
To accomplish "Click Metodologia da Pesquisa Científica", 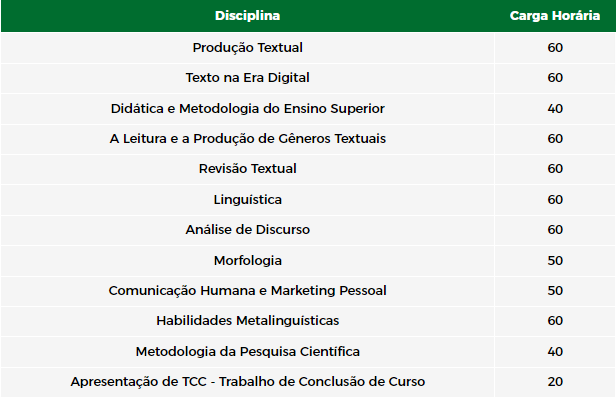I will click(x=248, y=351).
